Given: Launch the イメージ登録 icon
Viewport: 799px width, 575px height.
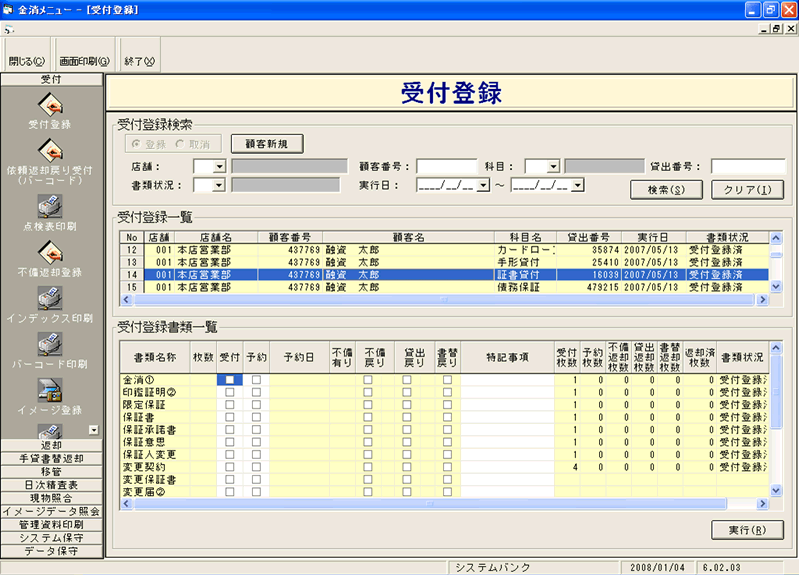Looking at the screenshot, I should point(50,389).
